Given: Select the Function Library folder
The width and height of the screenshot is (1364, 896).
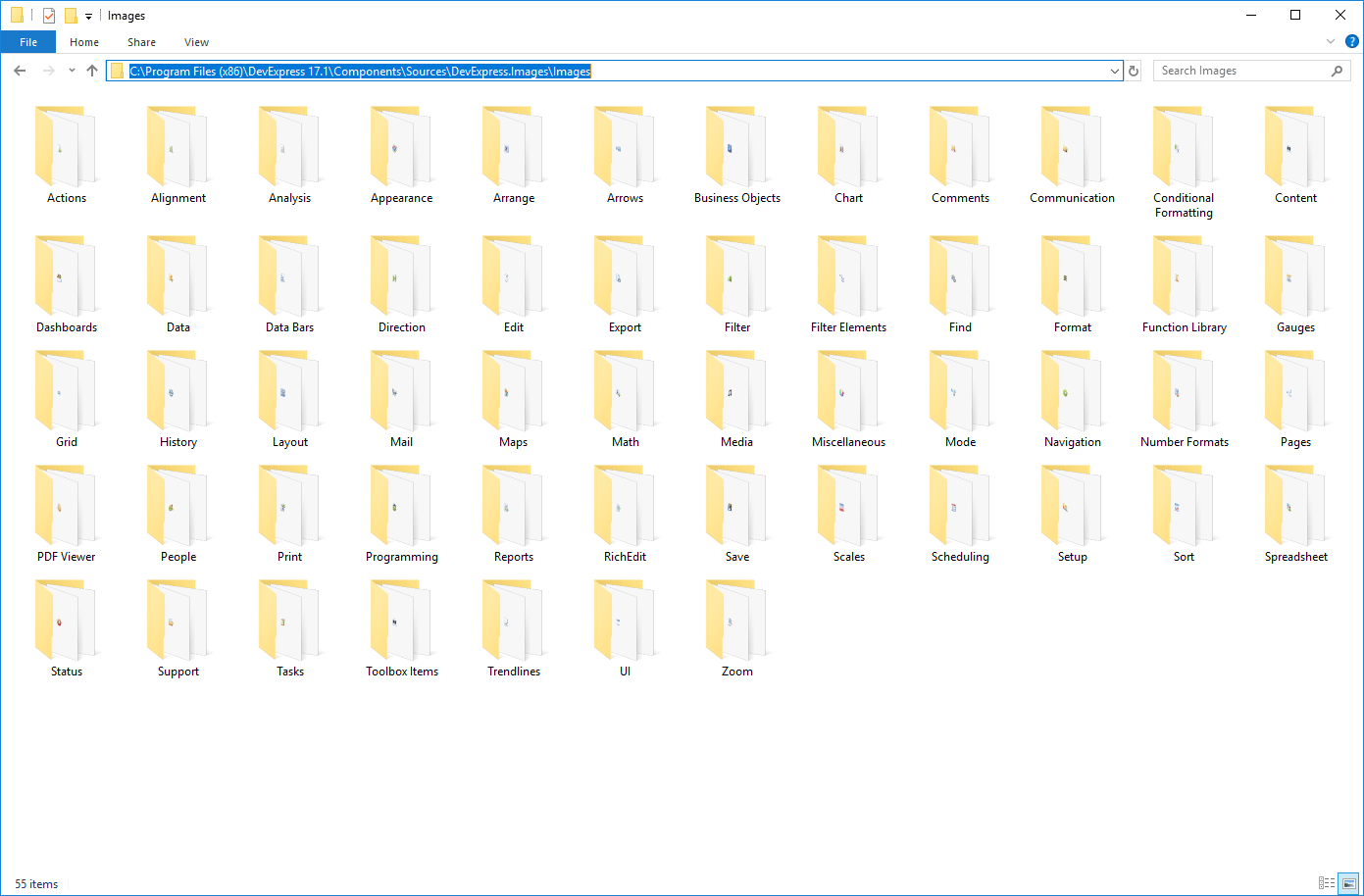Looking at the screenshot, I should (x=1185, y=285).
